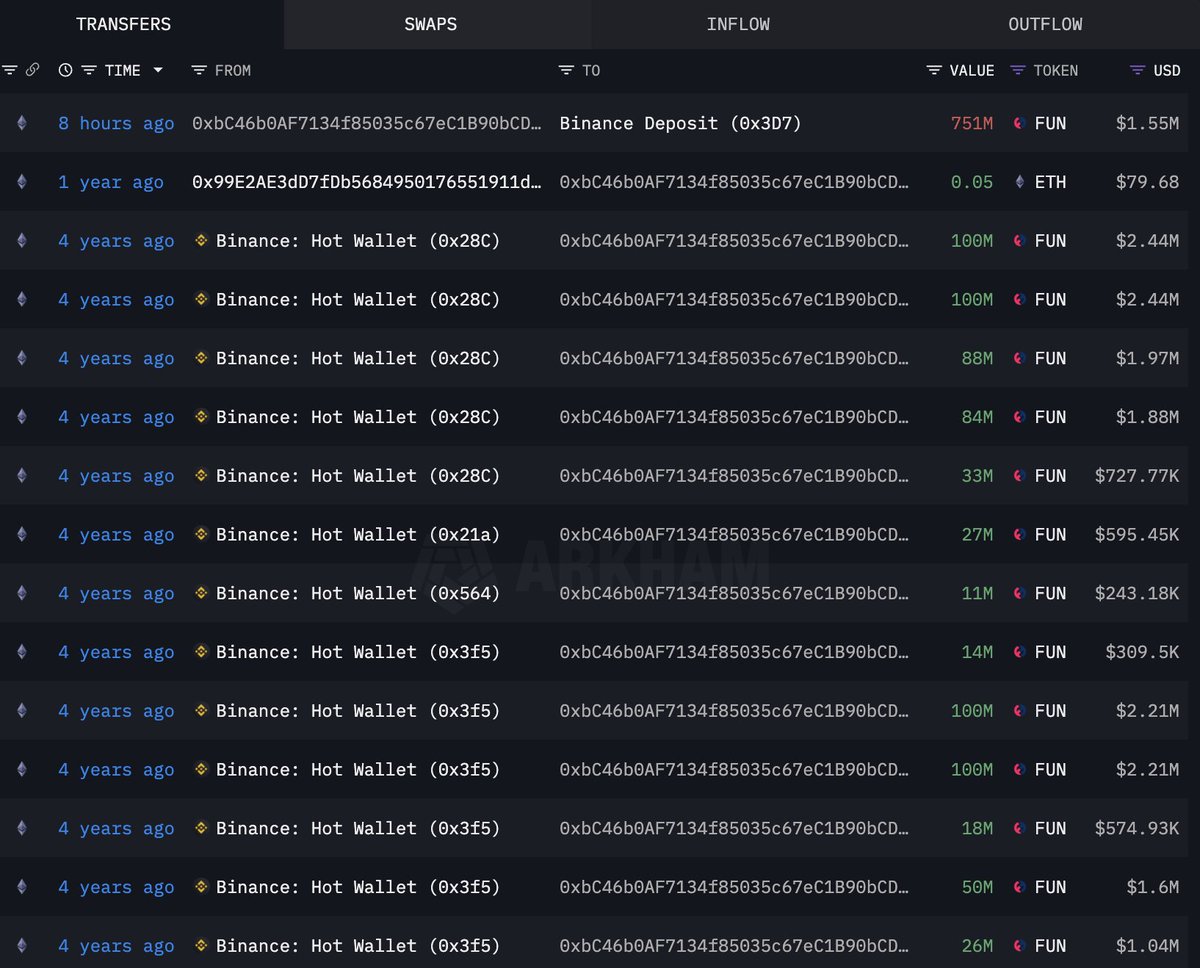1200x968 pixels.
Task: Click the 0.05 ETH value
Action: pyautogui.click(x=972, y=182)
